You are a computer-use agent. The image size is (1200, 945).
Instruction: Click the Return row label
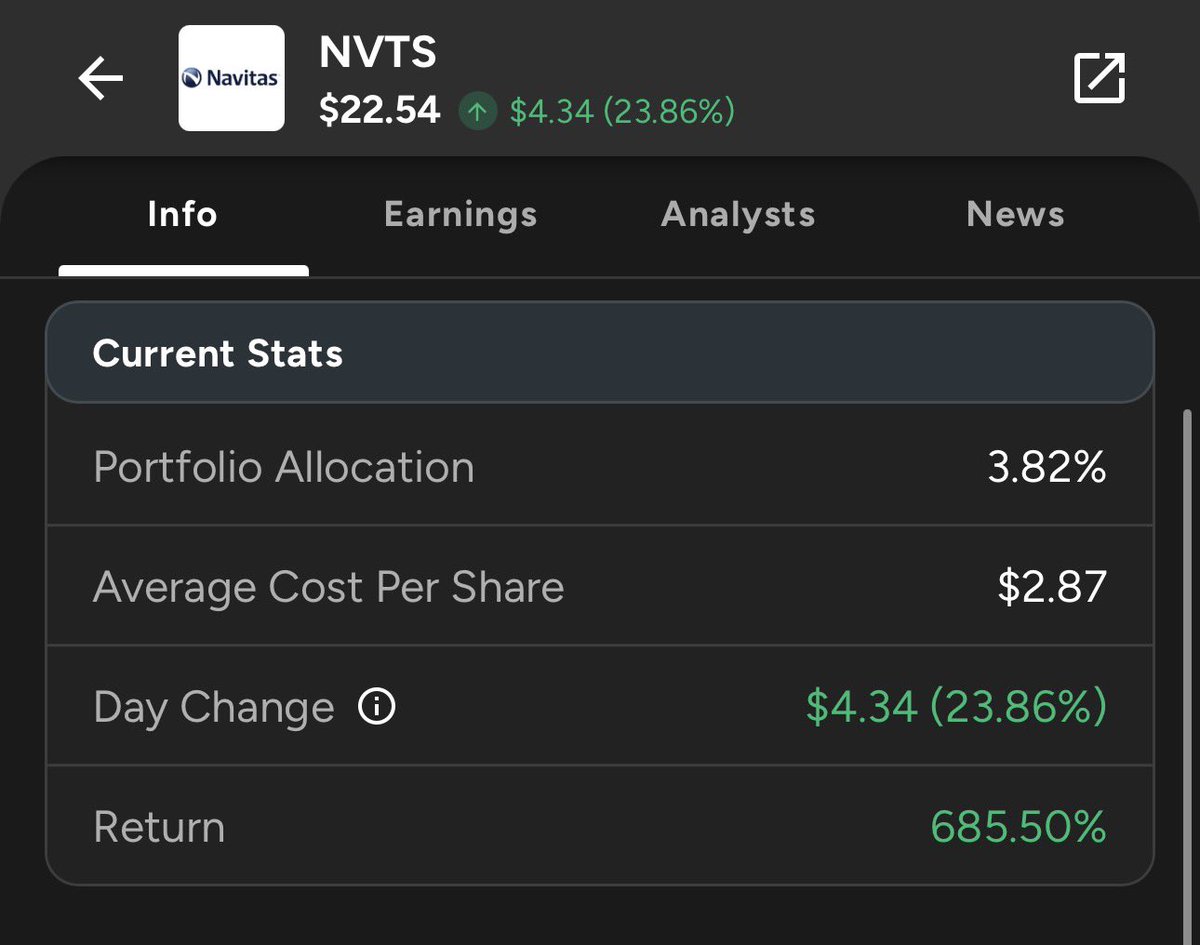[159, 827]
